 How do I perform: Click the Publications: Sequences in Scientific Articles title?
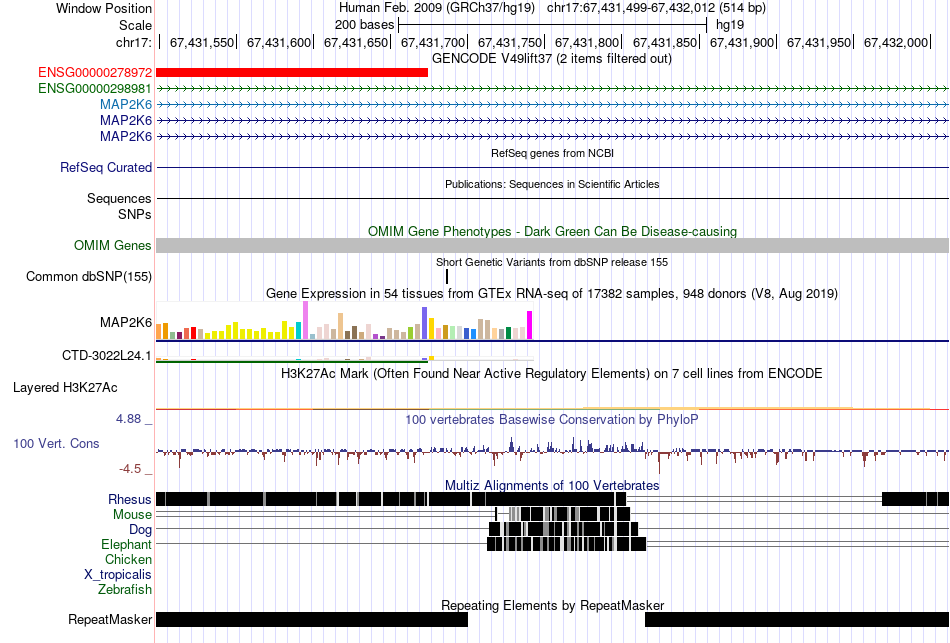[x=552, y=184]
